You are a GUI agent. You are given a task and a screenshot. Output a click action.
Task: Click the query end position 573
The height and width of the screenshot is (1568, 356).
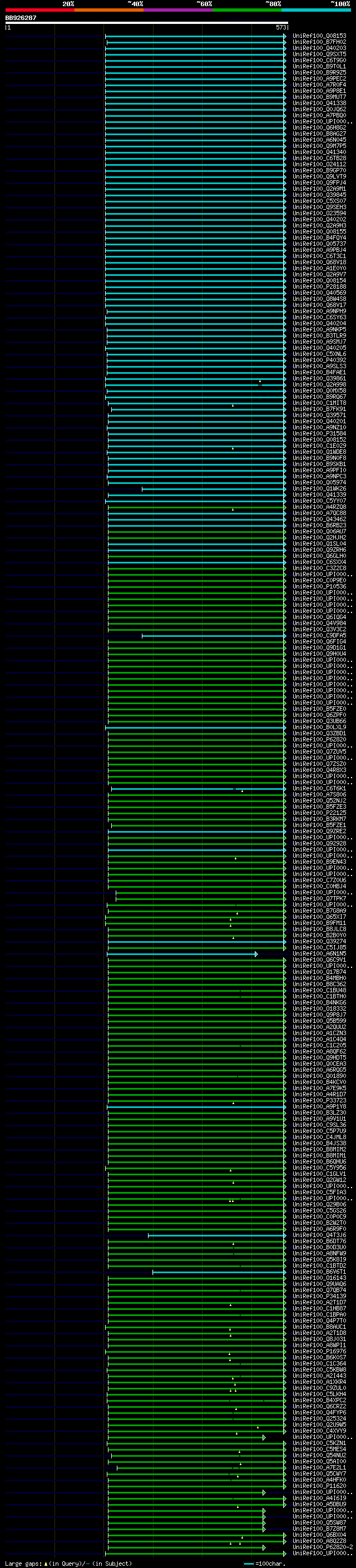tap(280, 27)
